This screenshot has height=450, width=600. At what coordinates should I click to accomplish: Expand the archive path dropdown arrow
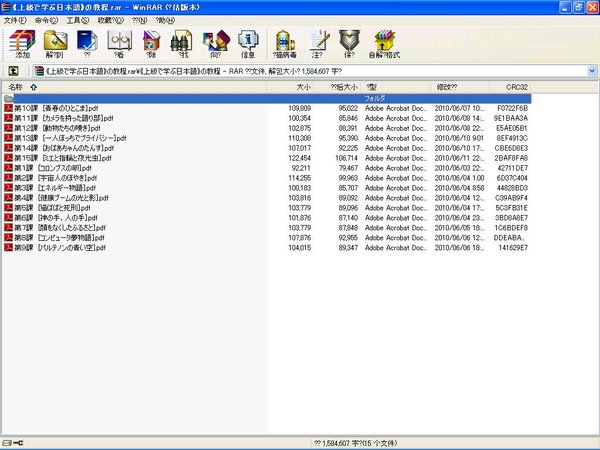tap(592, 72)
